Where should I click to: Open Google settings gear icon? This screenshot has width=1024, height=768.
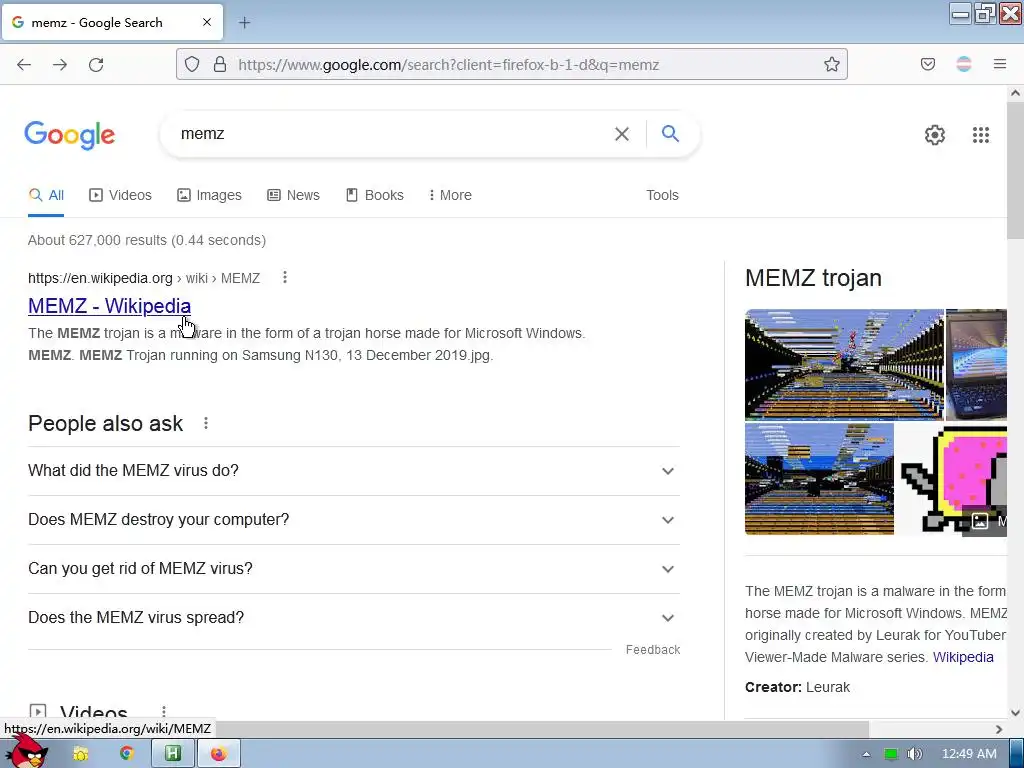click(935, 135)
